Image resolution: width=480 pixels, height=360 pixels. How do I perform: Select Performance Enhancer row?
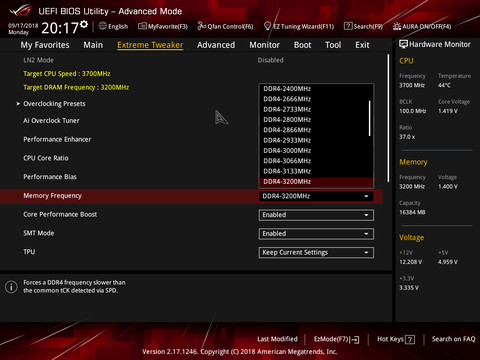coord(57,139)
